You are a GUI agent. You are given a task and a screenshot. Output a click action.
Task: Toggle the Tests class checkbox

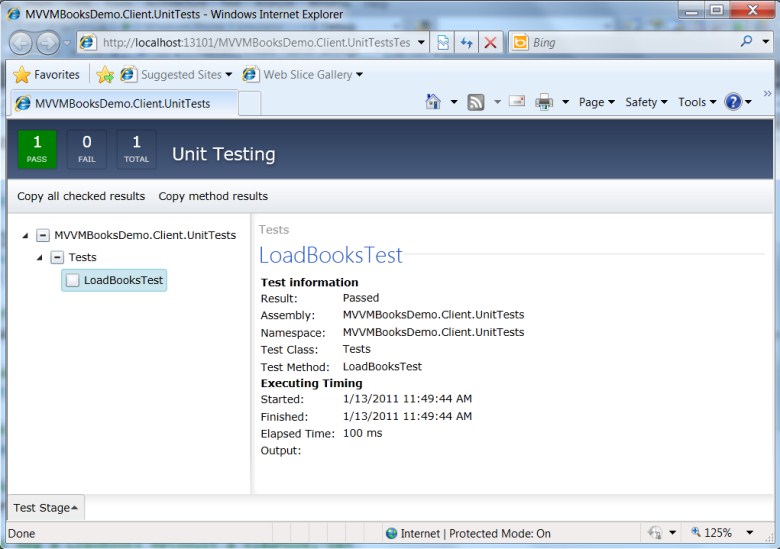pyautogui.click(x=58, y=257)
